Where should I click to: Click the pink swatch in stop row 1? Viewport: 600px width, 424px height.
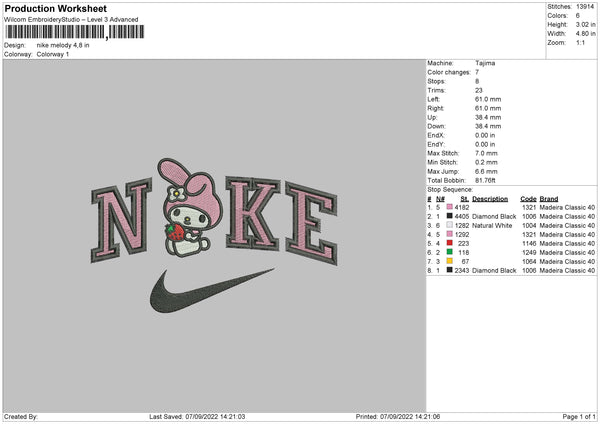(x=450, y=207)
